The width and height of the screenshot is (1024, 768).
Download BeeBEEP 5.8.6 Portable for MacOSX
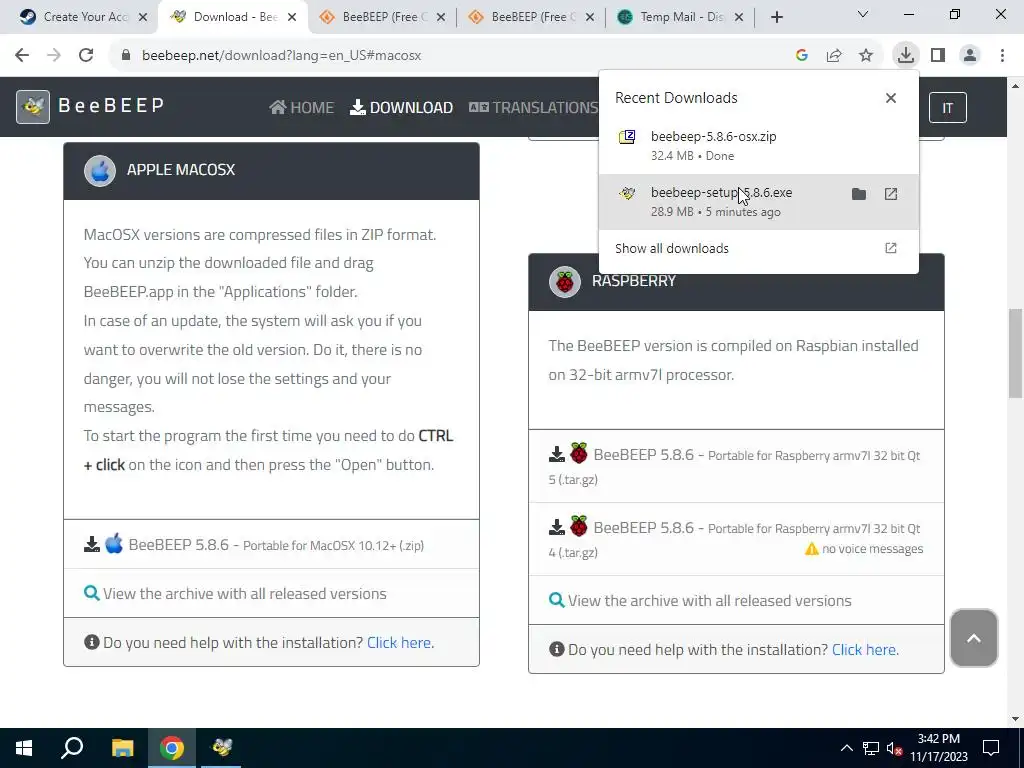tap(254, 545)
